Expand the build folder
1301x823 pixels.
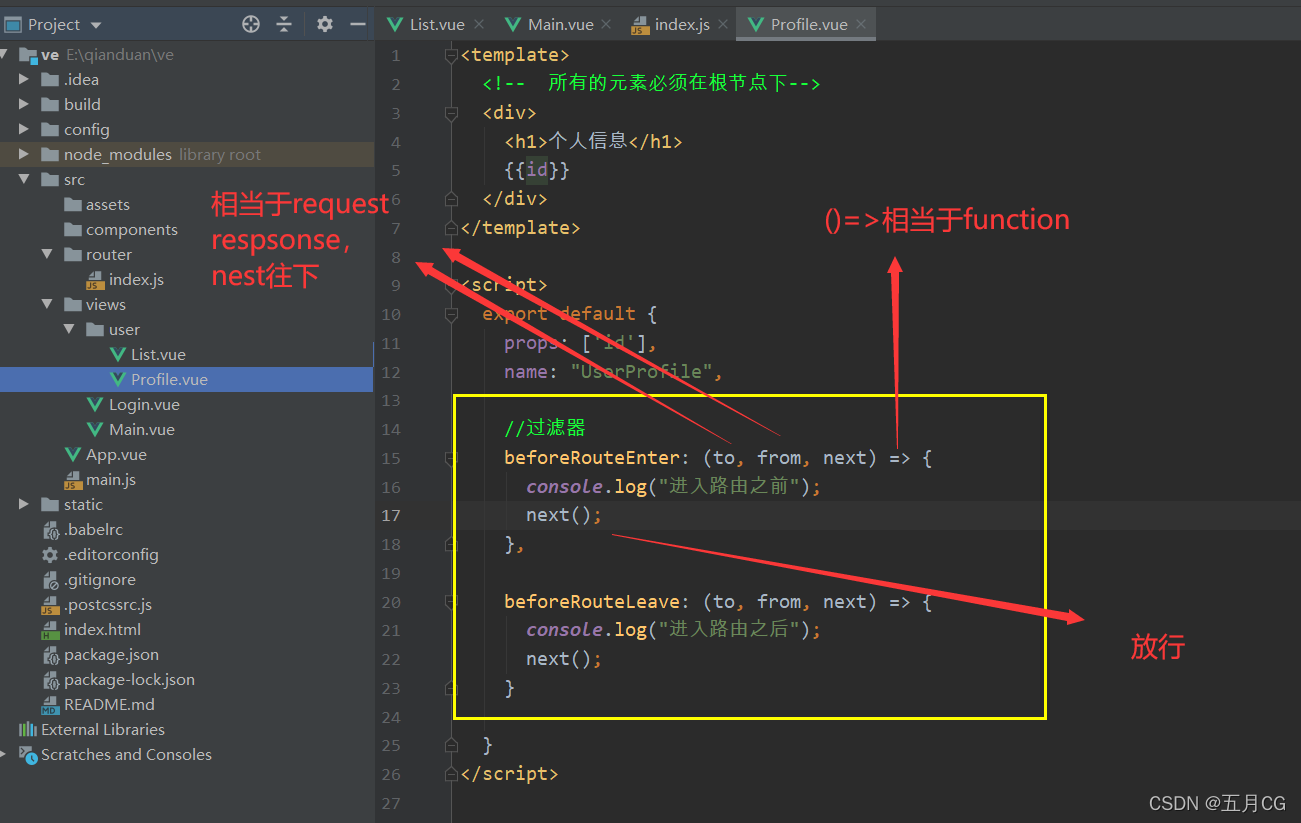[x=24, y=104]
